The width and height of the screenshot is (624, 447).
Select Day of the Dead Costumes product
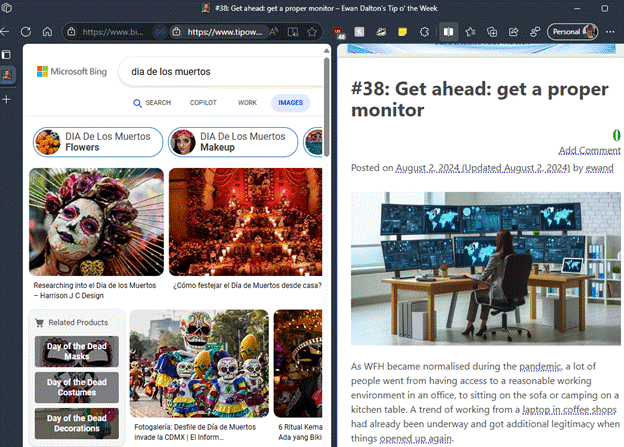76,387
